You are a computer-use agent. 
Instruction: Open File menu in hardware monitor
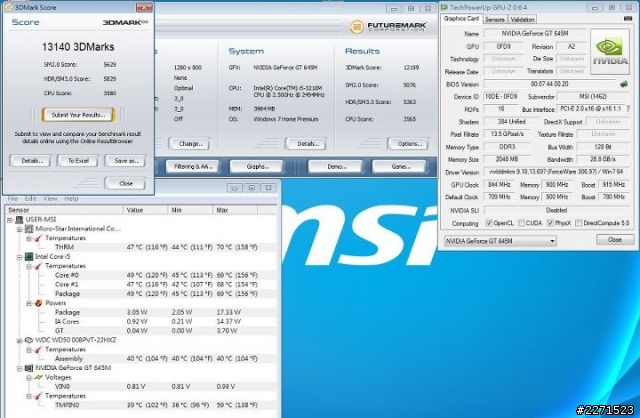point(13,198)
